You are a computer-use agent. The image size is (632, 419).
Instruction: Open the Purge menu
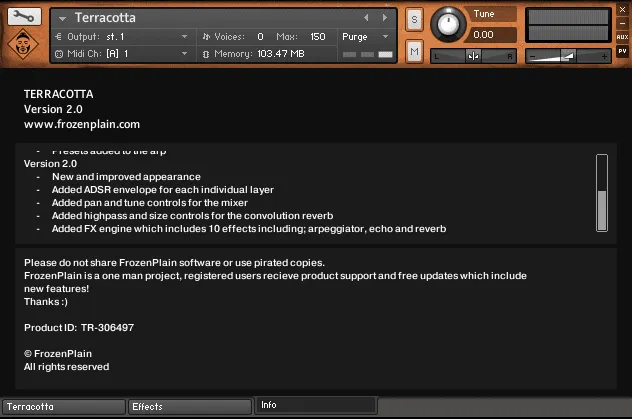[x=365, y=37]
